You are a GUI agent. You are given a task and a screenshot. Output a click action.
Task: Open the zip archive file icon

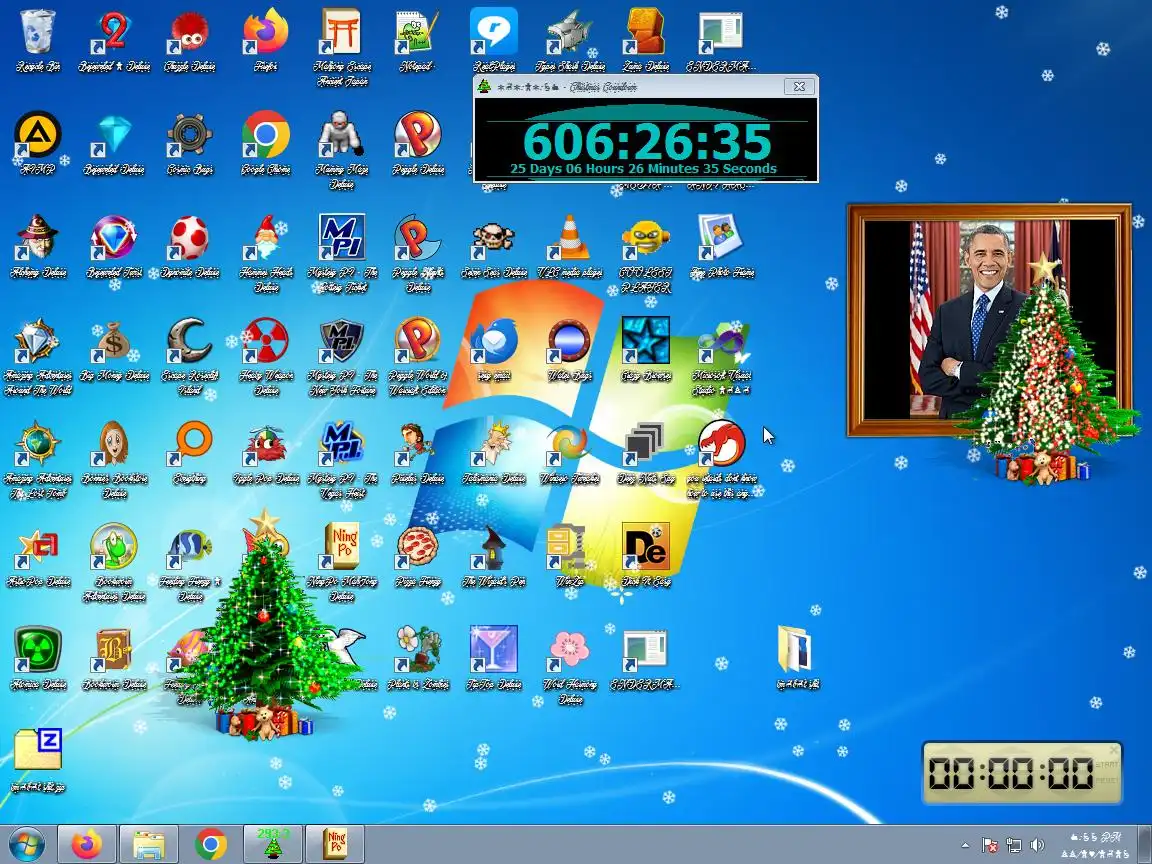38,760
